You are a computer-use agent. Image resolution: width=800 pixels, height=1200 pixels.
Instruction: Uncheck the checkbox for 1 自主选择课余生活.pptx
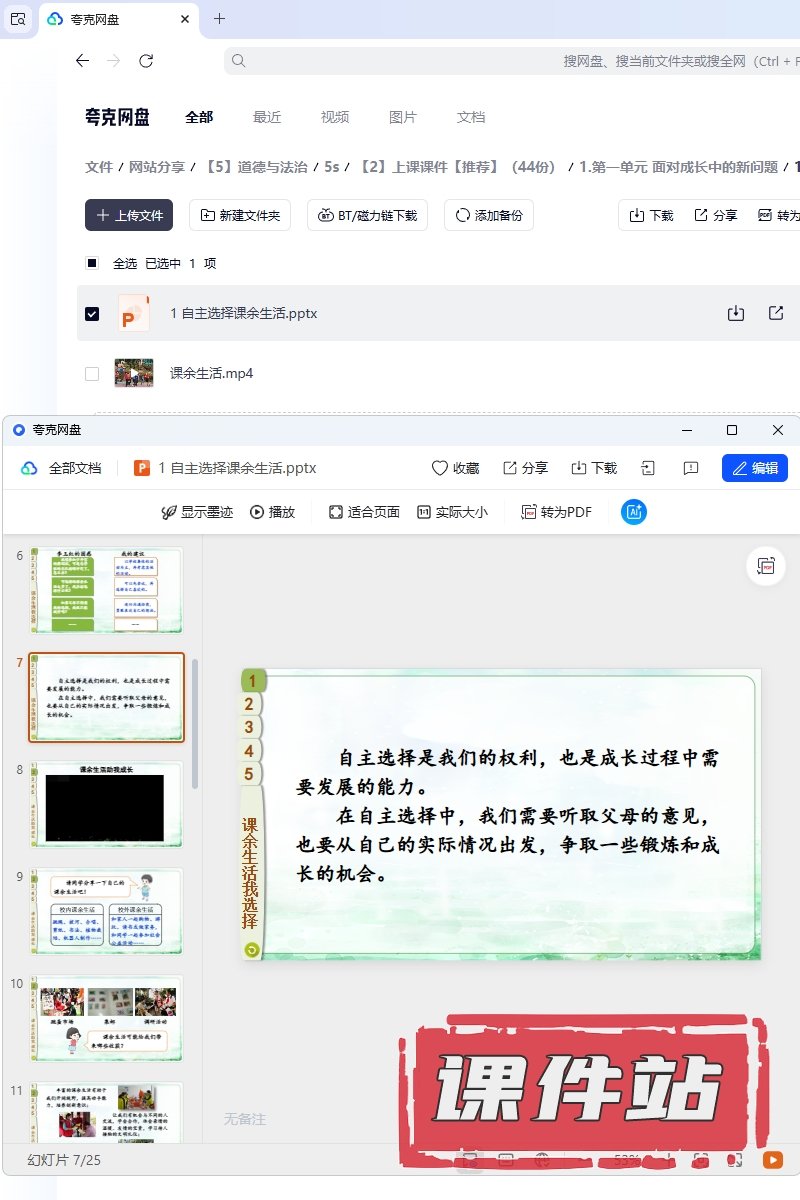click(92, 314)
